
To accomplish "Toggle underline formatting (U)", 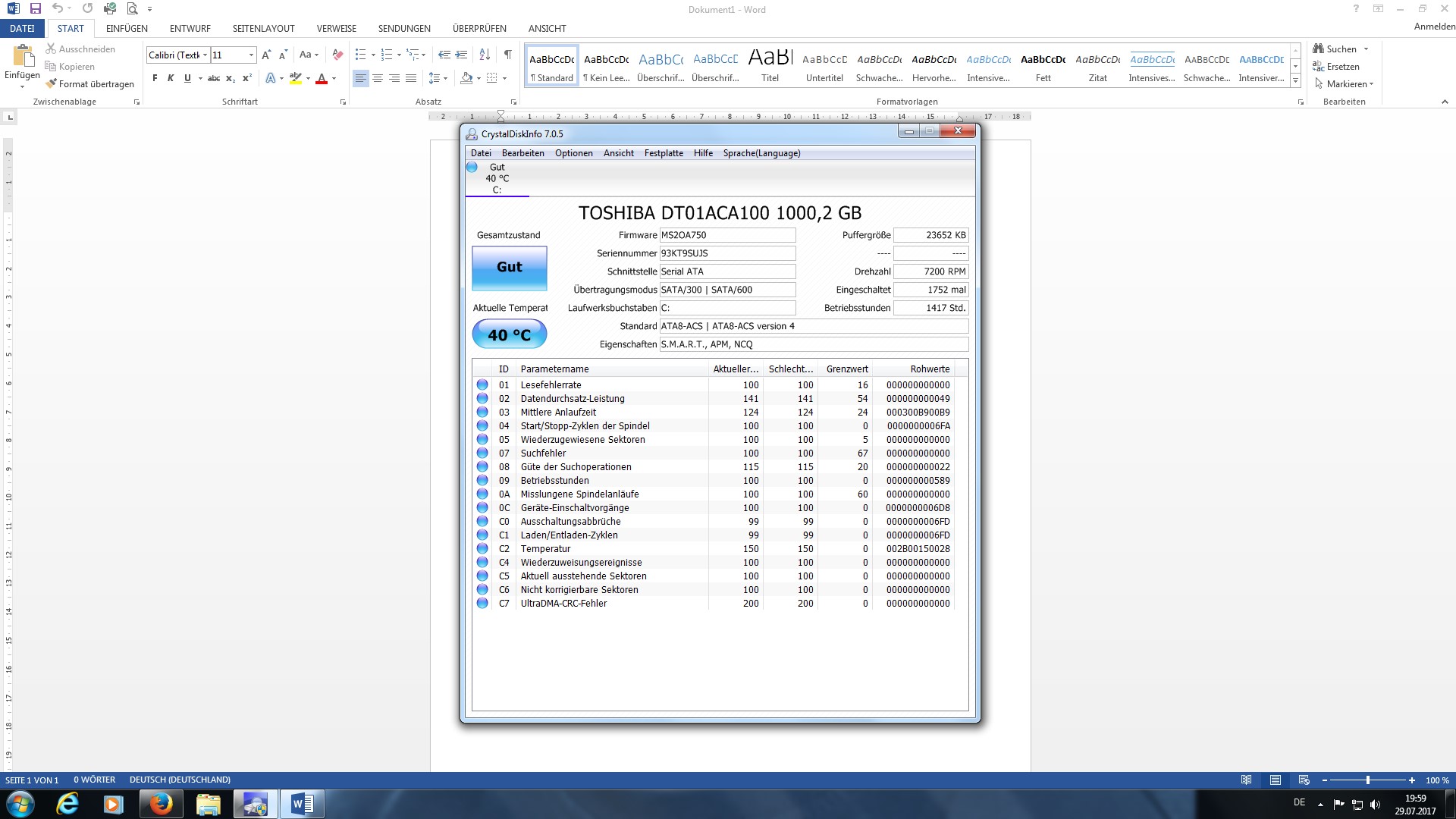I will (x=187, y=78).
